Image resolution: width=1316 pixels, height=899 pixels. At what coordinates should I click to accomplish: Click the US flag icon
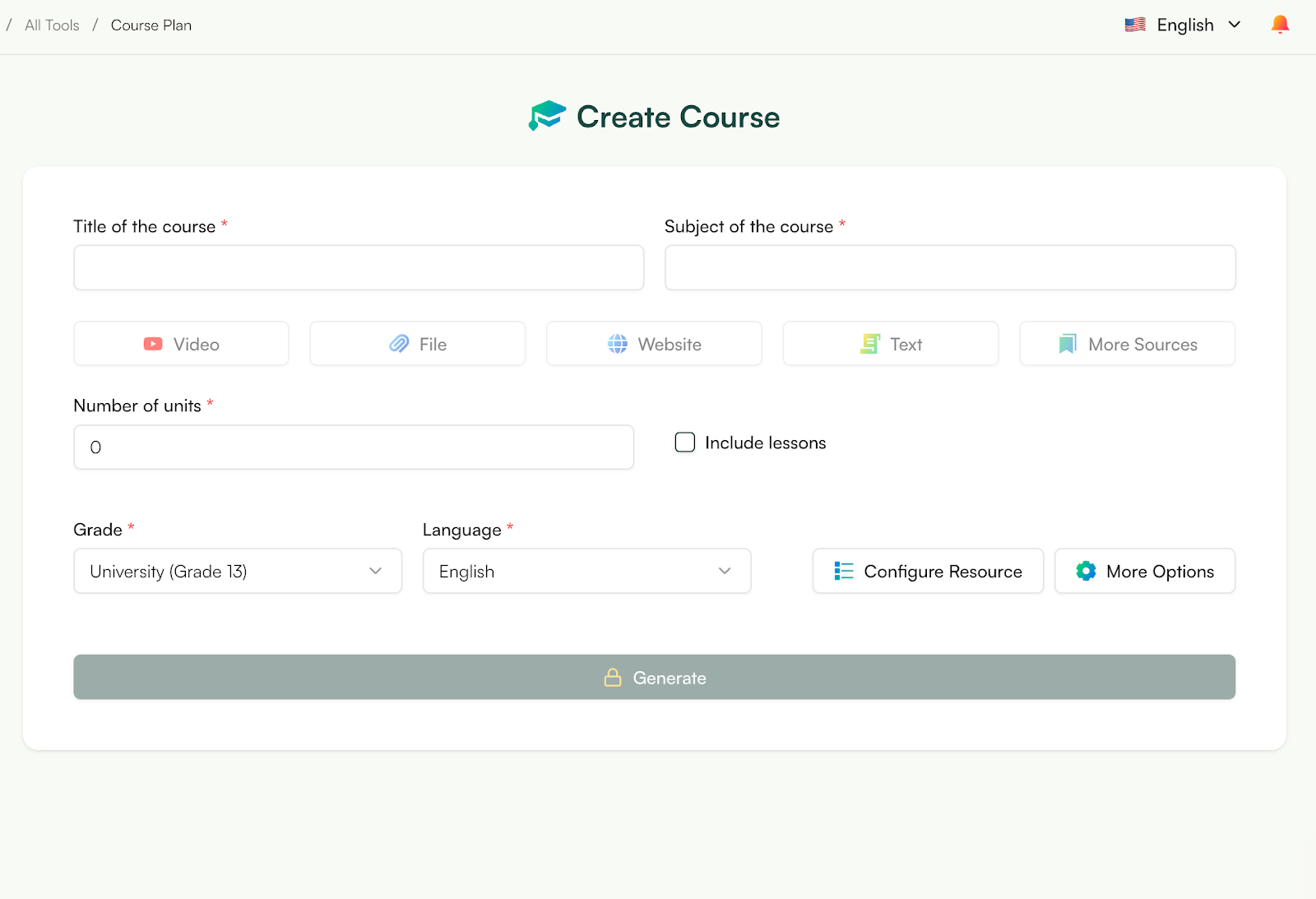pyautogui.click(x=1134, y=24)
